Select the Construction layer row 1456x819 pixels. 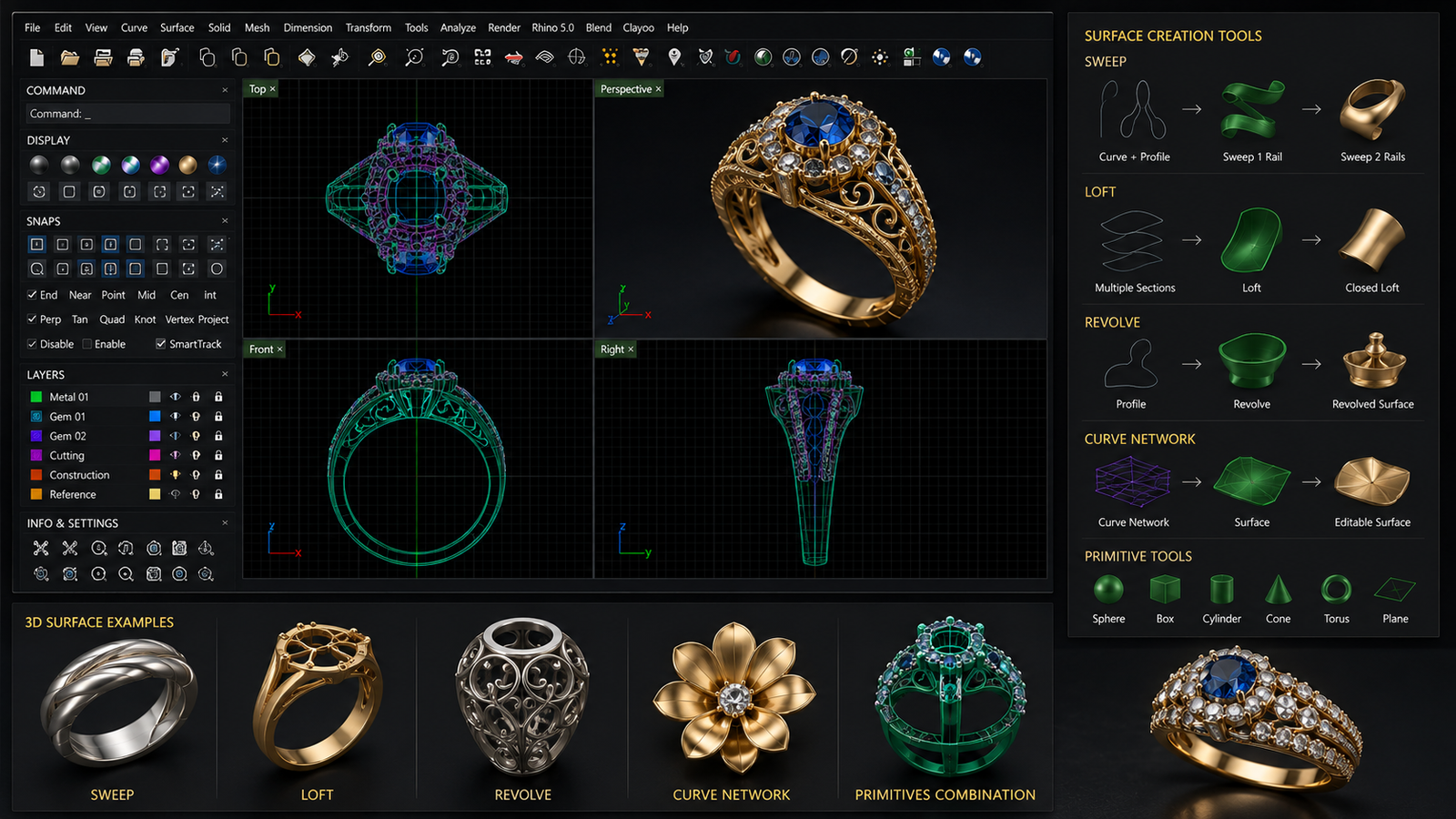[126, 475]
